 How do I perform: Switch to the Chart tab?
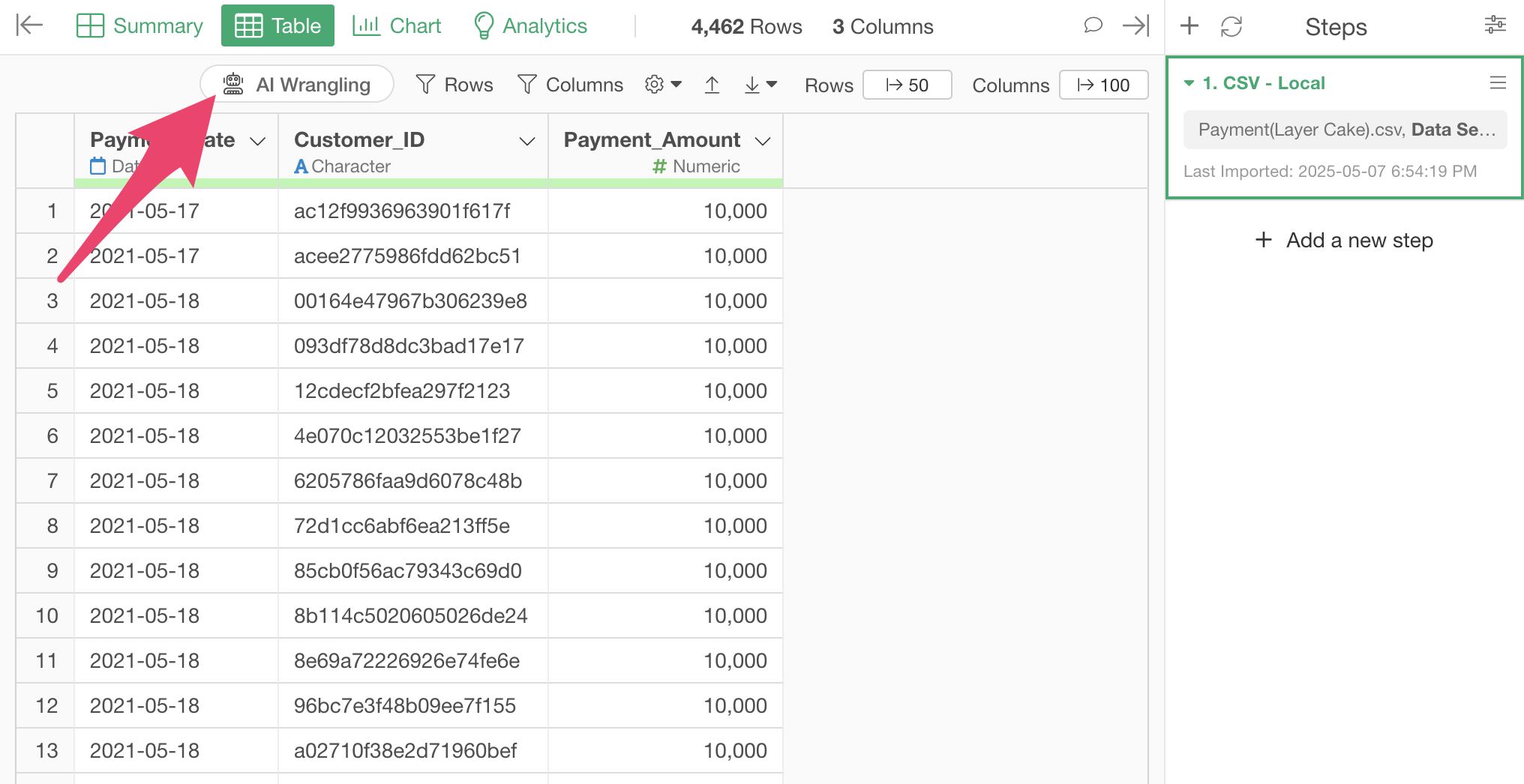397,25
